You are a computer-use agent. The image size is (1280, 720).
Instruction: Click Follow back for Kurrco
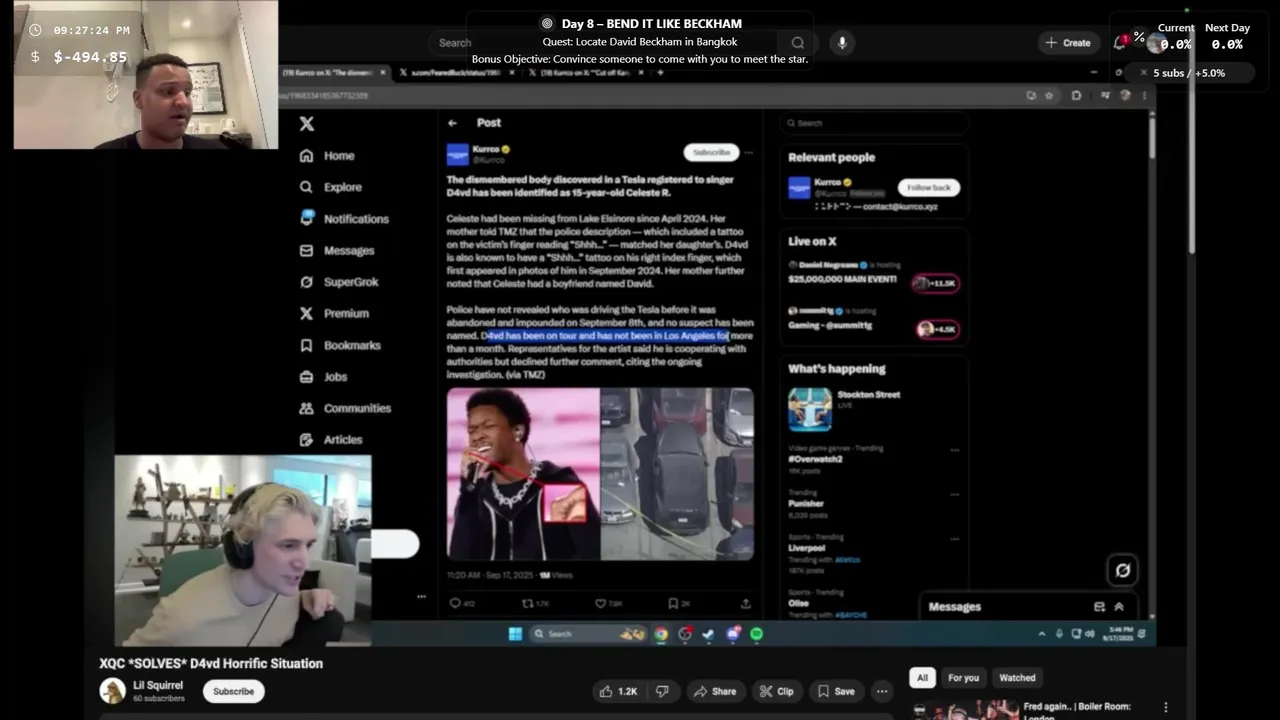[x=928, y=187]
